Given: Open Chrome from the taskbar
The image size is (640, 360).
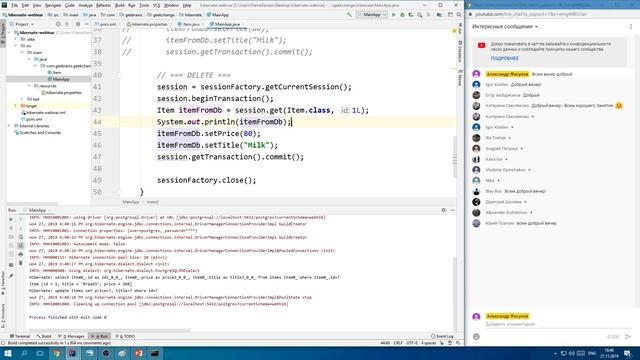Looking at the screenshot, I should tap(56, 353).
